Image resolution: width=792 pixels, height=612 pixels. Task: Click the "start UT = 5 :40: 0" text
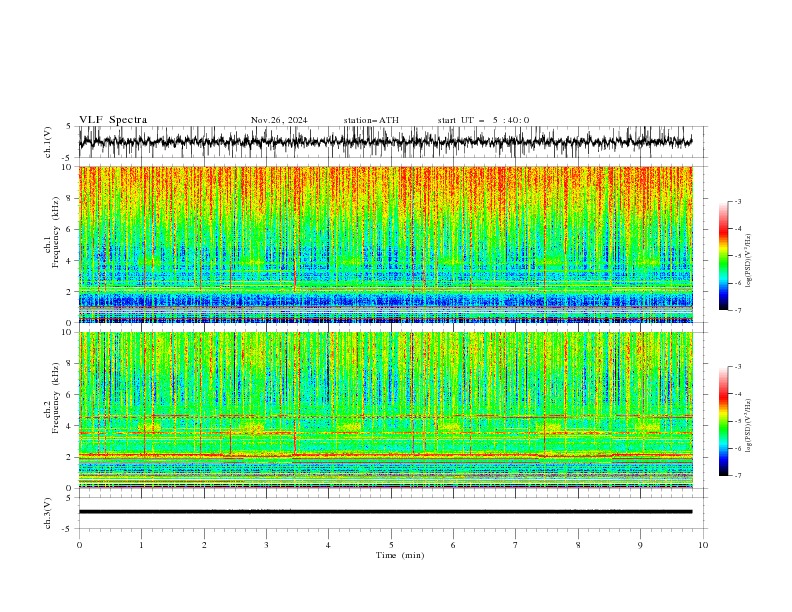click(x=483, y=120)
